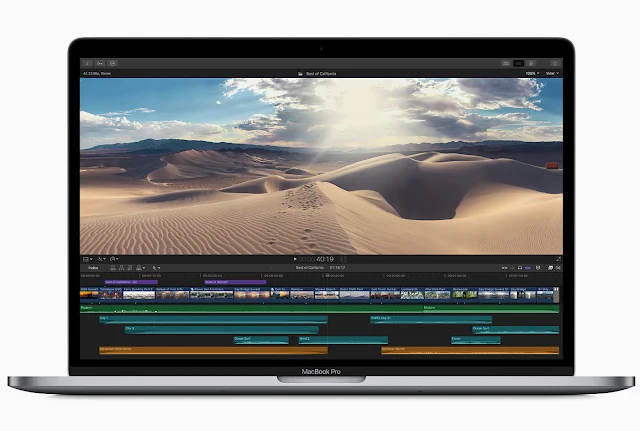Toggle audio skimming
Screen dimensions: 640x431
click(512, 268)
